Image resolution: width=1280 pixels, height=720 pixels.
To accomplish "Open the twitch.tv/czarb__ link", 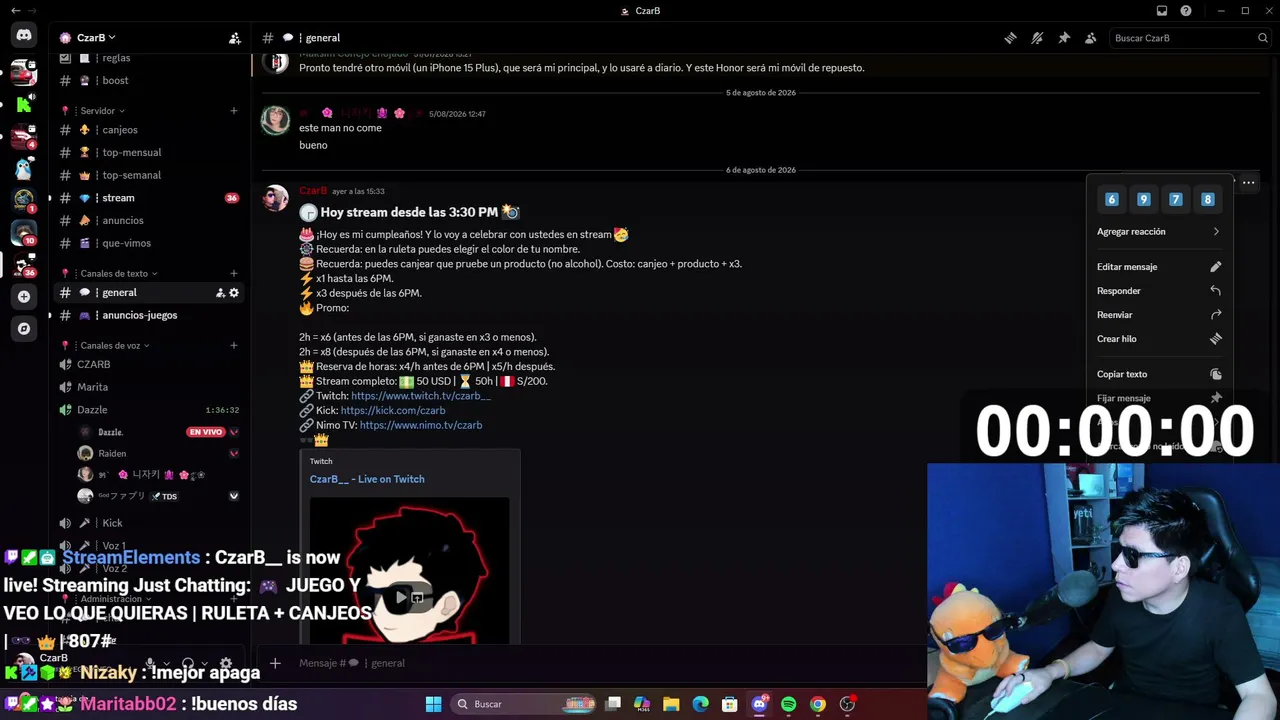I will point(421,396).
